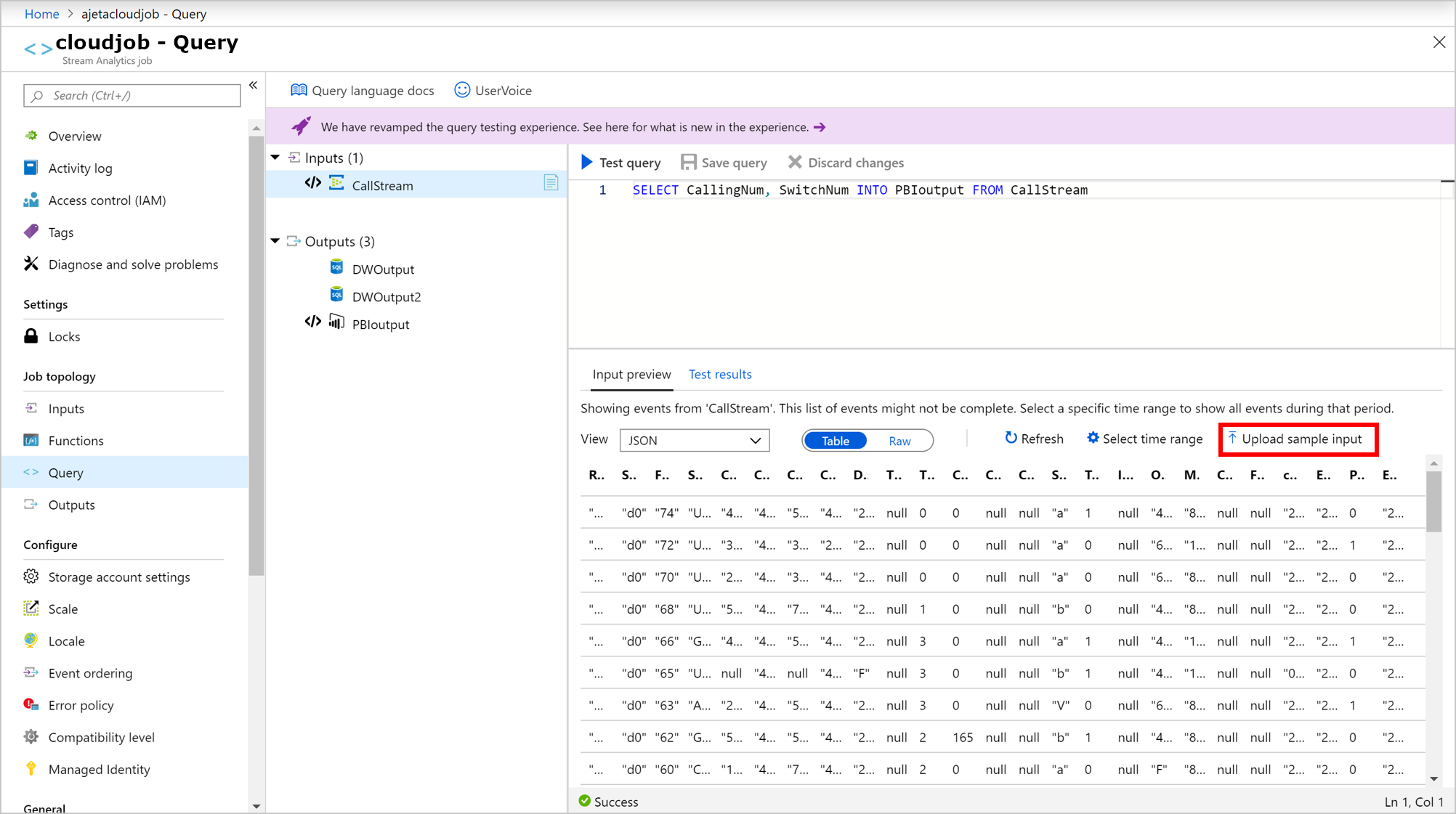This screenshot has height=814, width=1456.
Task: Click the Functions sidebar menu item
Action: click(76, 440)
